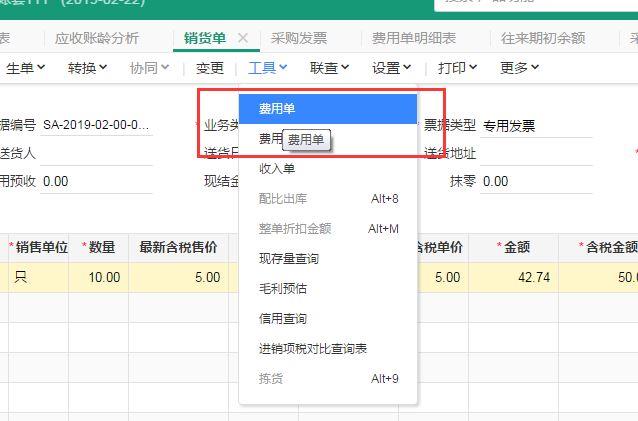Image resolution: width=638 pixels, height=421 pixels.
Task: Select the 金额 cell 42.74
Action: (x=513, y=277)
